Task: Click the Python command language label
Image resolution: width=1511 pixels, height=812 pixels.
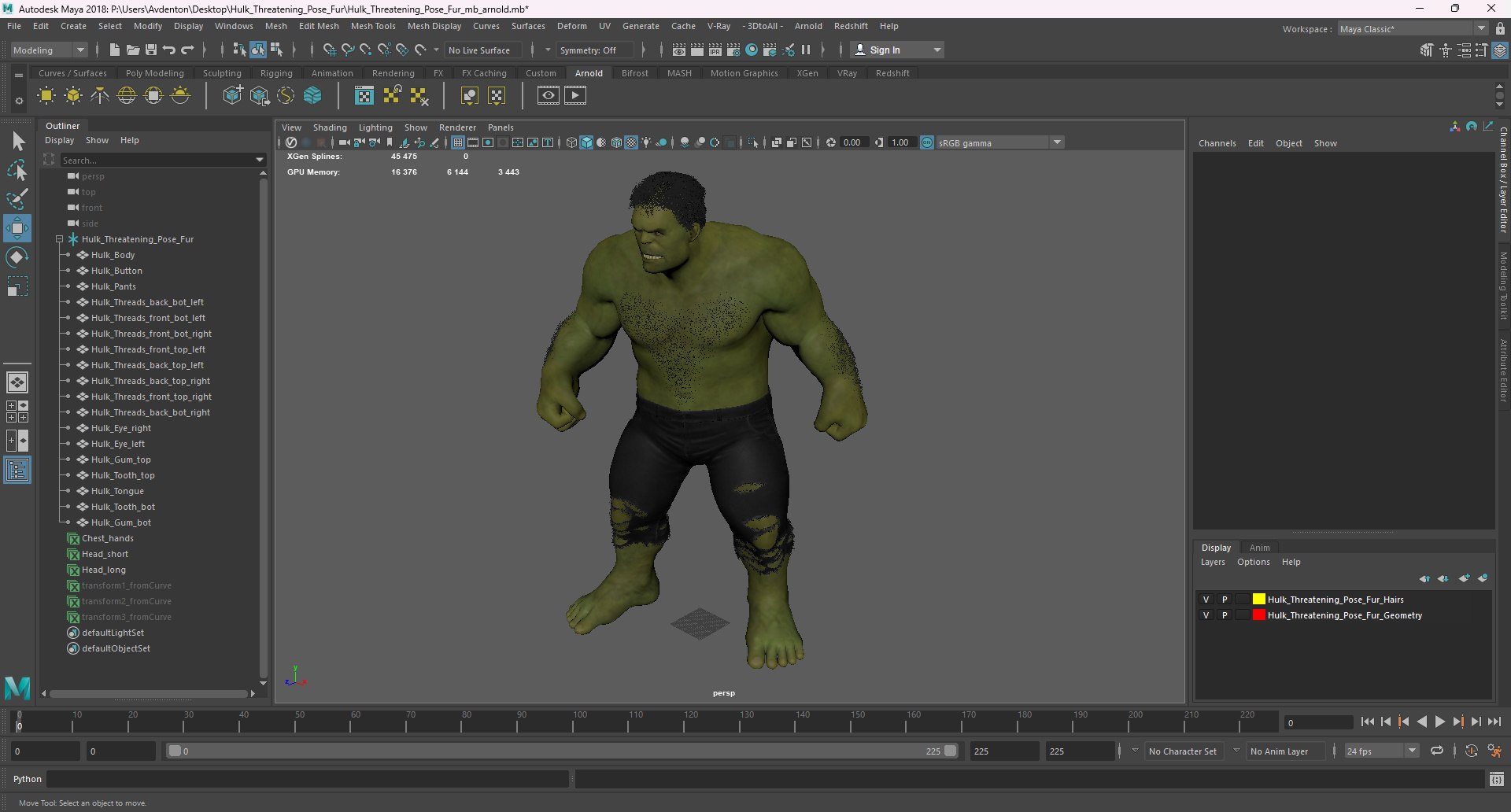Action: pyautogui.click(x=28, y=779)
